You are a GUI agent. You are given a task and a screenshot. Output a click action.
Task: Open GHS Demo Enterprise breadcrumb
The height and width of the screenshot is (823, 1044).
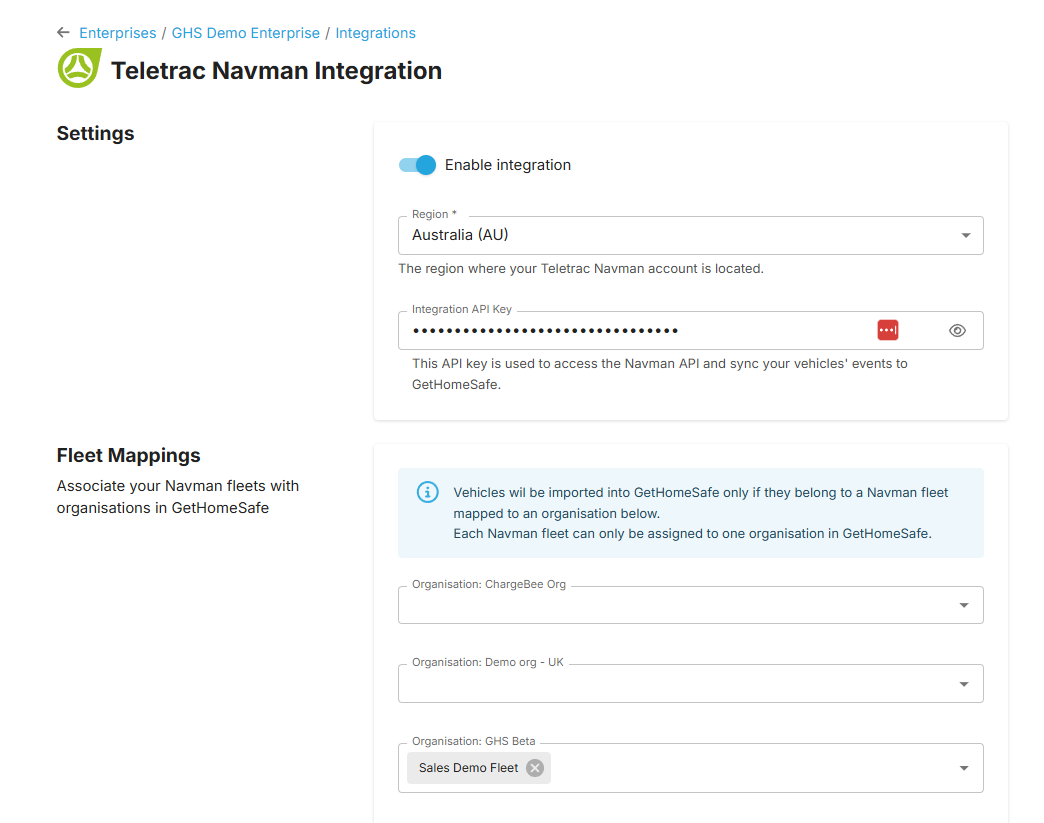[246, 33]
